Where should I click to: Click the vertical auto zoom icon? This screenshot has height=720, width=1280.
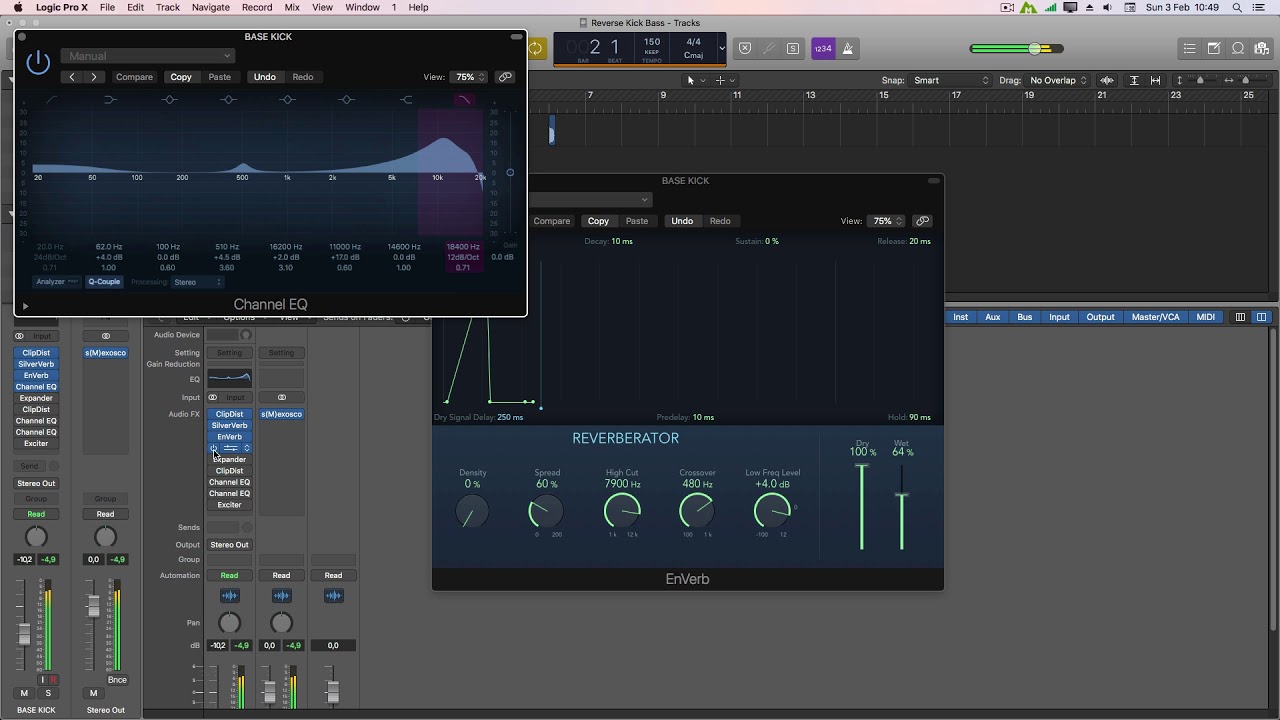(1134, 80)
